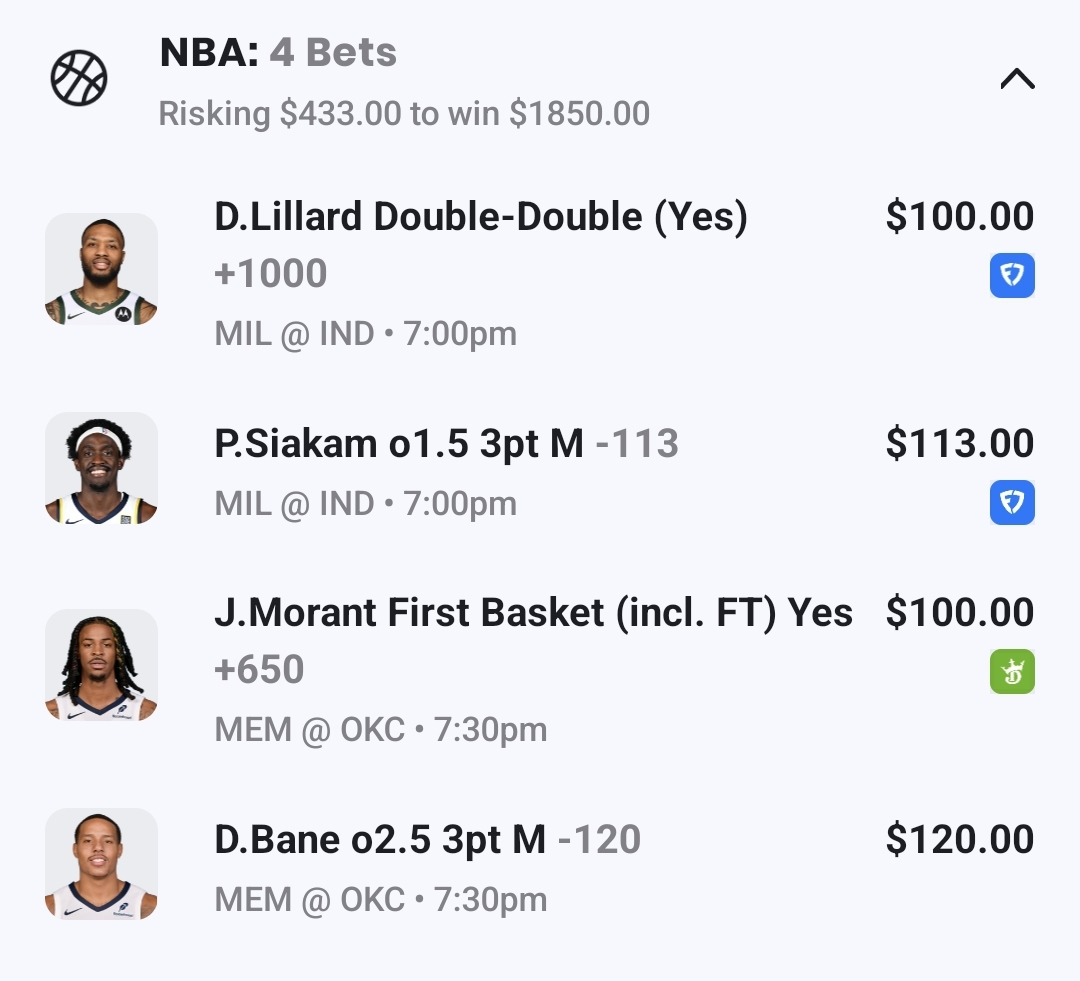The image size is (1080, 981).
Task: Open D.Bane o2.5 3pt M bet
Action: 380,840
